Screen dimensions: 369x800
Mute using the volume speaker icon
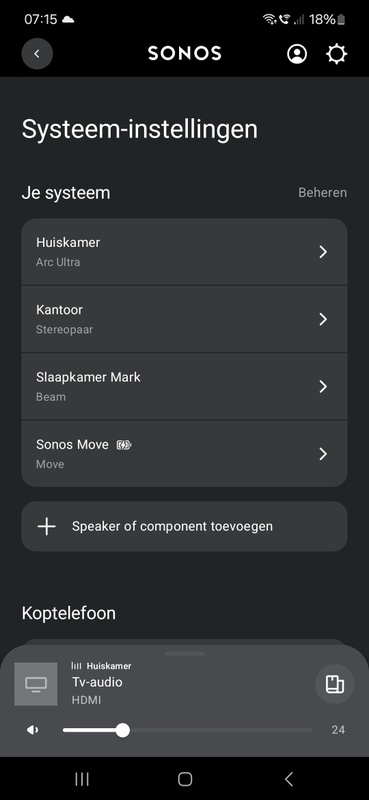(x=33, y=730)
